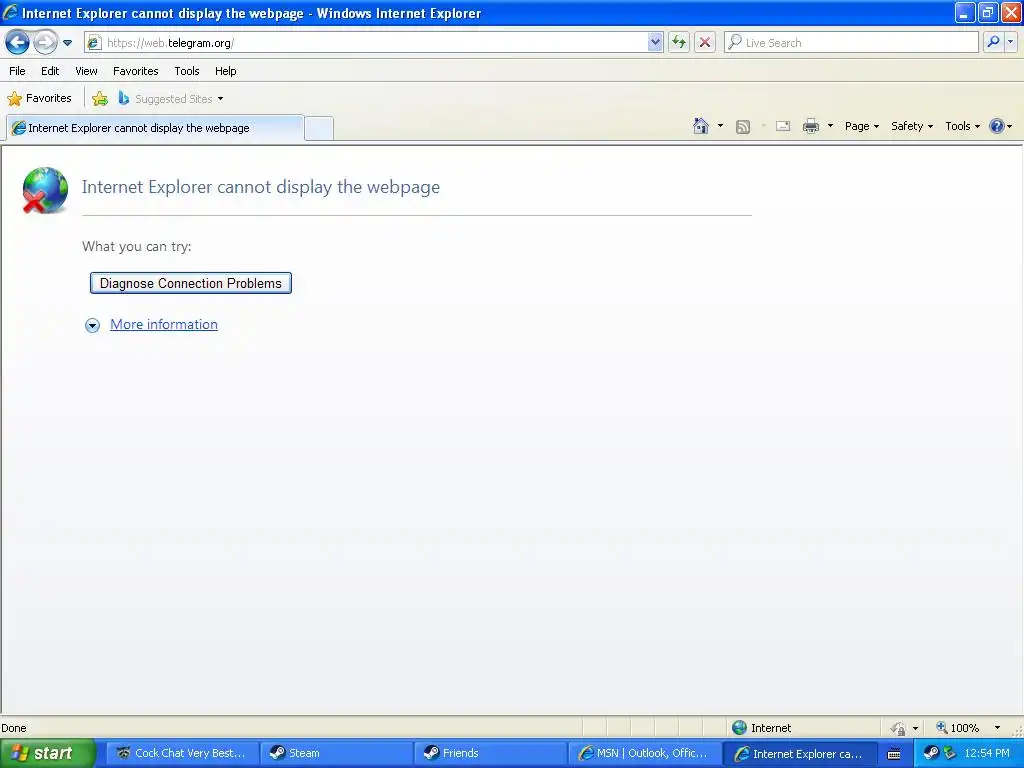Click the Forward navigation arrow
The image size is (1024, 768).
(45, 42)
